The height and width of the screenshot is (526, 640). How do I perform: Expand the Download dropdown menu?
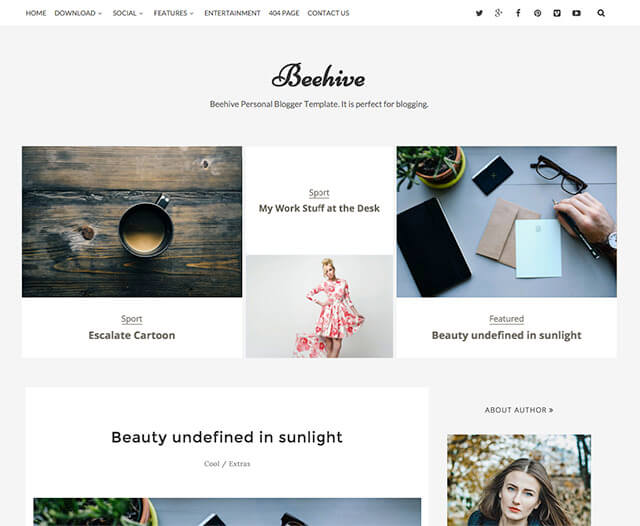tap(78, 13)
